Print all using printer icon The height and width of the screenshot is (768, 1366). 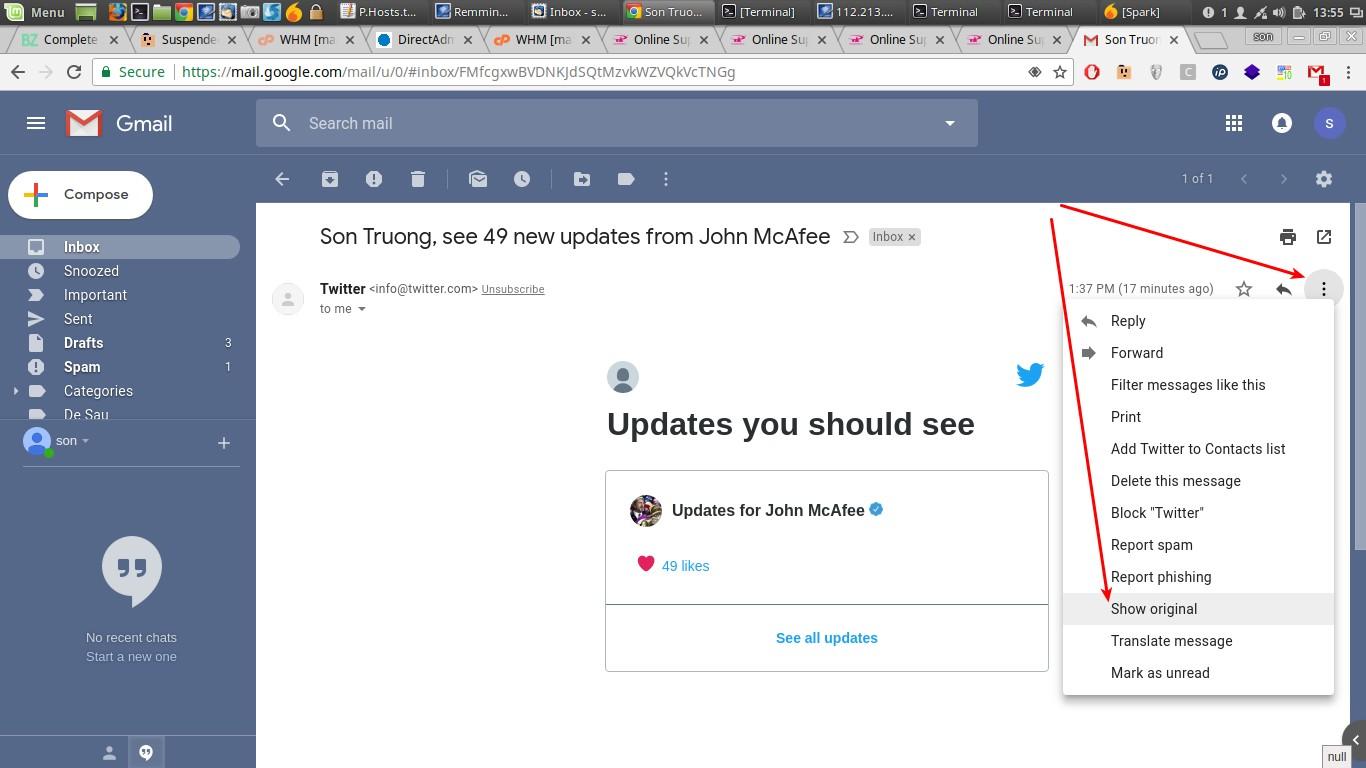click(1288, 237)
